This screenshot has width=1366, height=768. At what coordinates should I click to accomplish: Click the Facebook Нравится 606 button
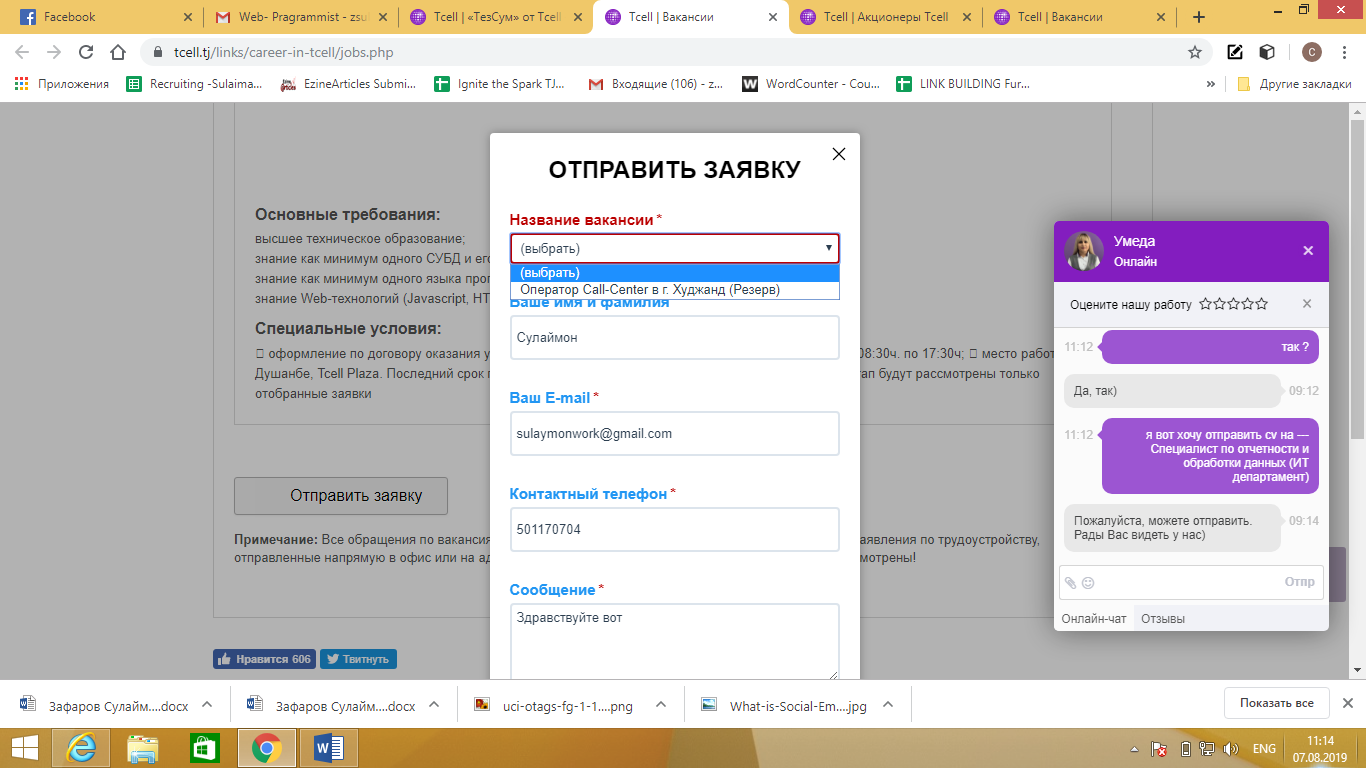tap(264, 659)
